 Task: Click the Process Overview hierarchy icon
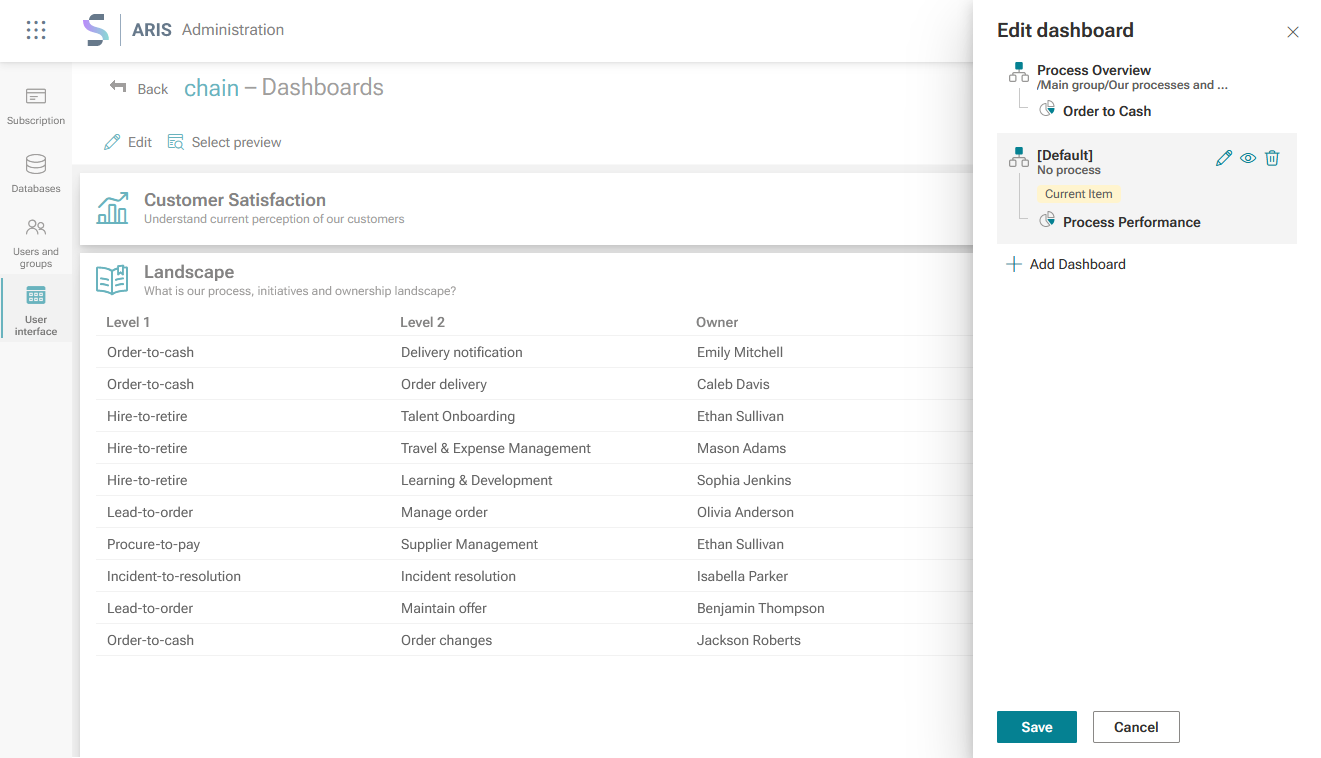point(1018,72)
